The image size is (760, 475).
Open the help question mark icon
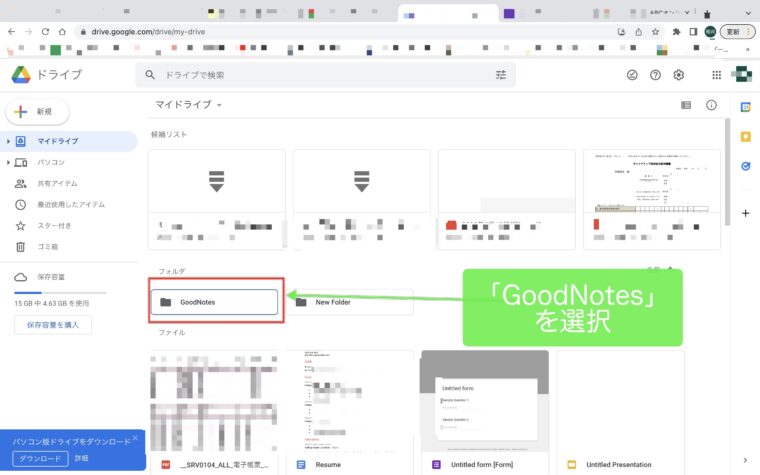[x=655, y=75]
